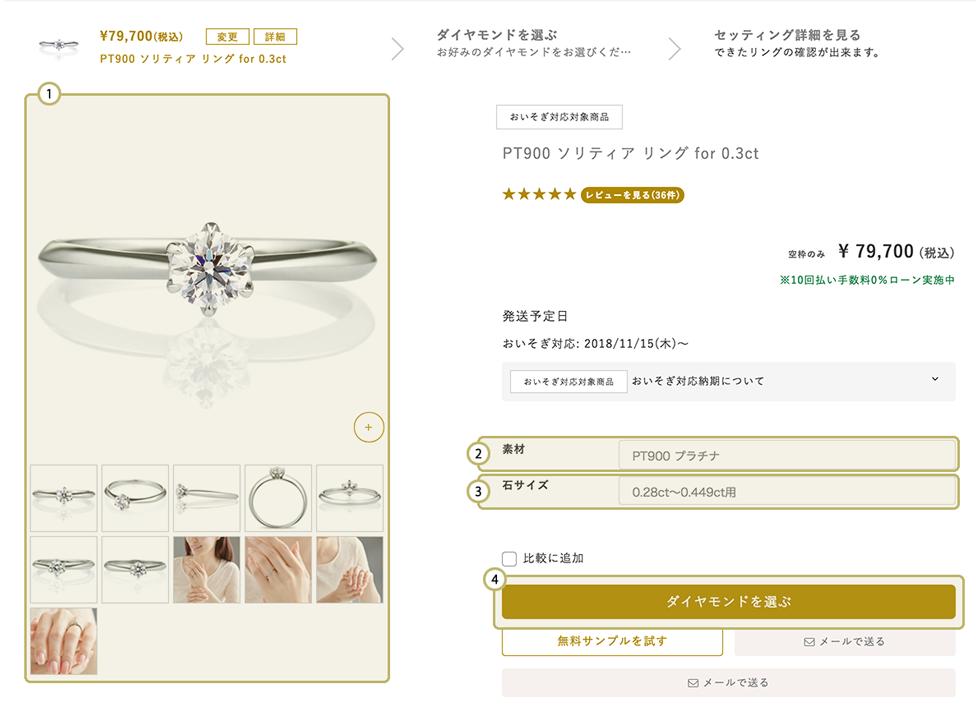Go to the セッティング詳細を見る step tab
Screen dimensions: 980x723
coord(798,43)
